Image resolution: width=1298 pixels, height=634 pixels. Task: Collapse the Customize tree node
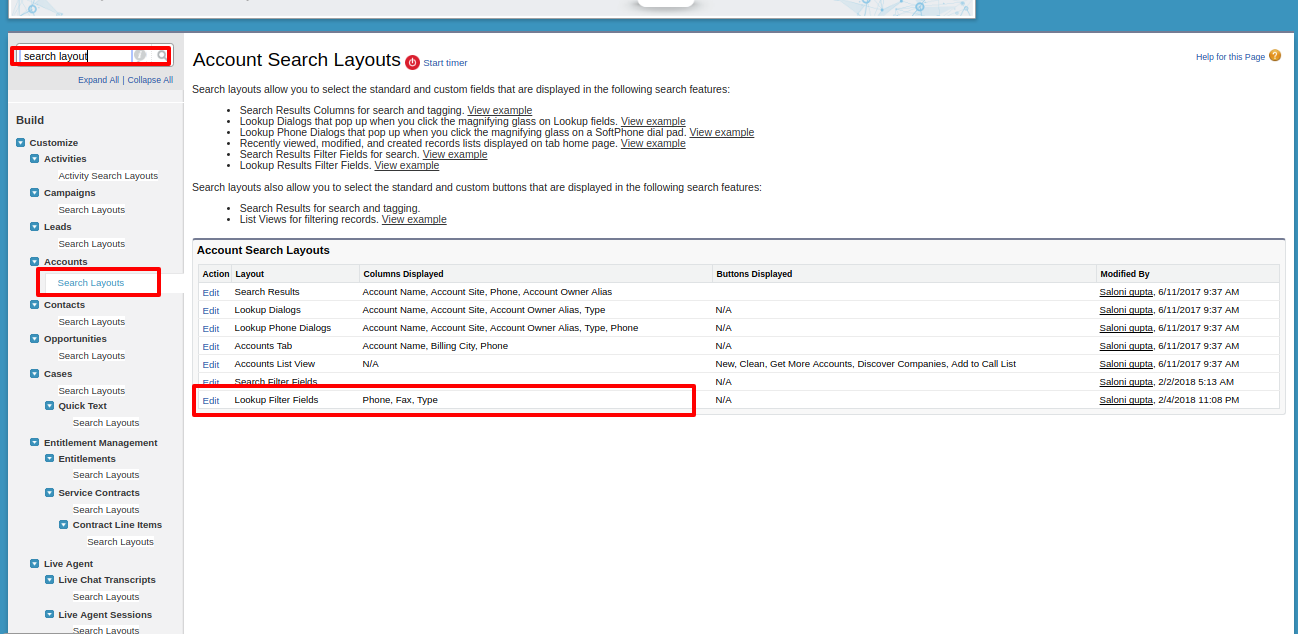point(21,143)
